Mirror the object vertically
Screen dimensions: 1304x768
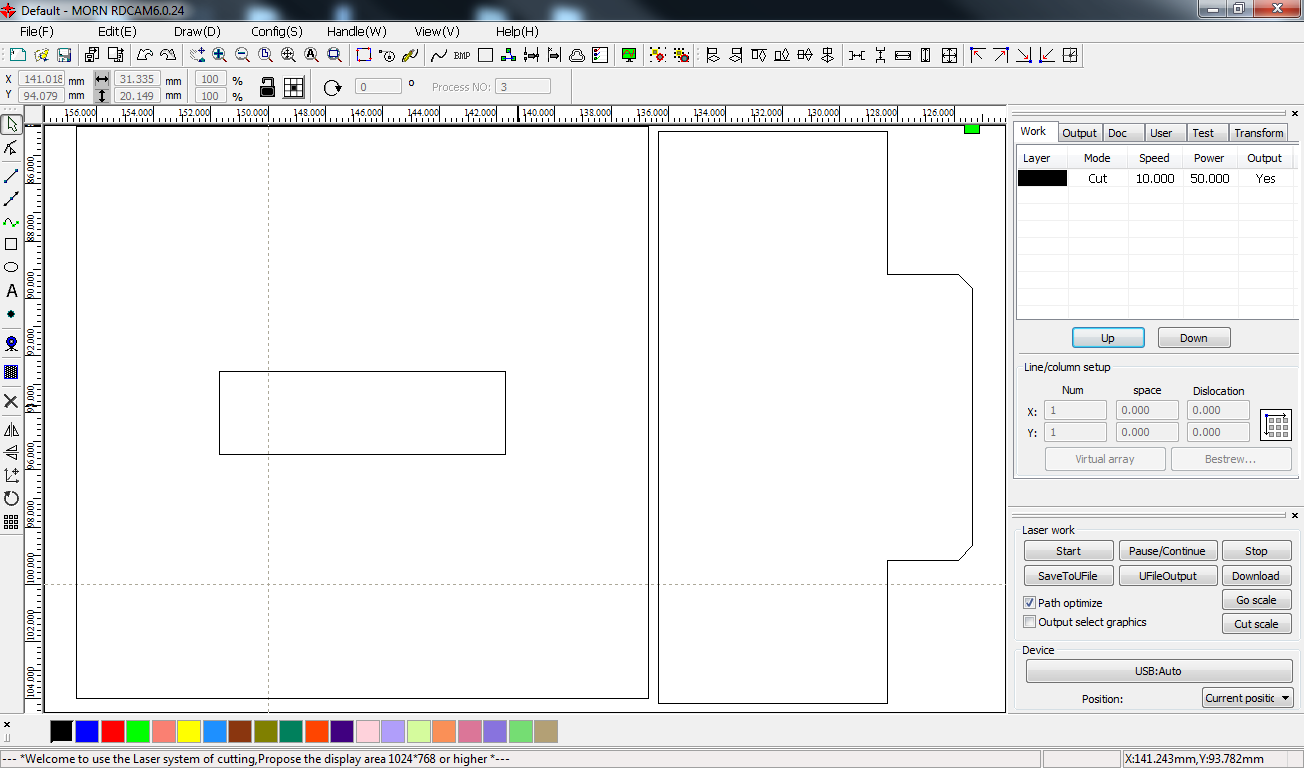[x=11, y=452]
